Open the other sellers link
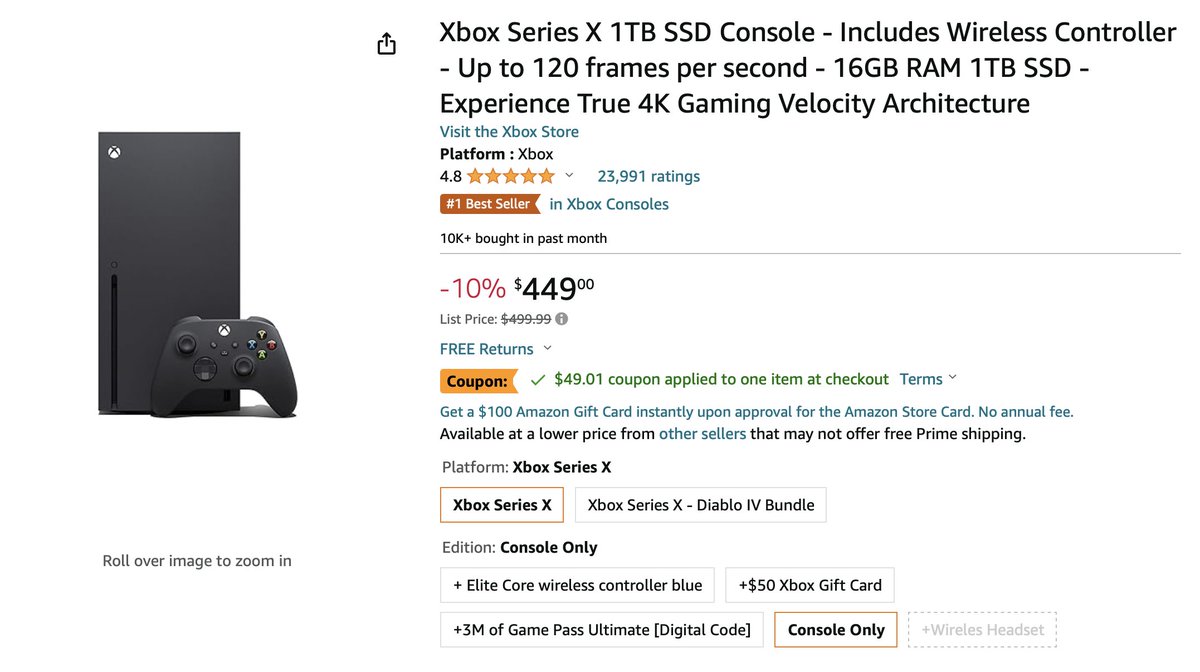The height and width of the screenshot is (672, 1200). [x=702, y=434]
